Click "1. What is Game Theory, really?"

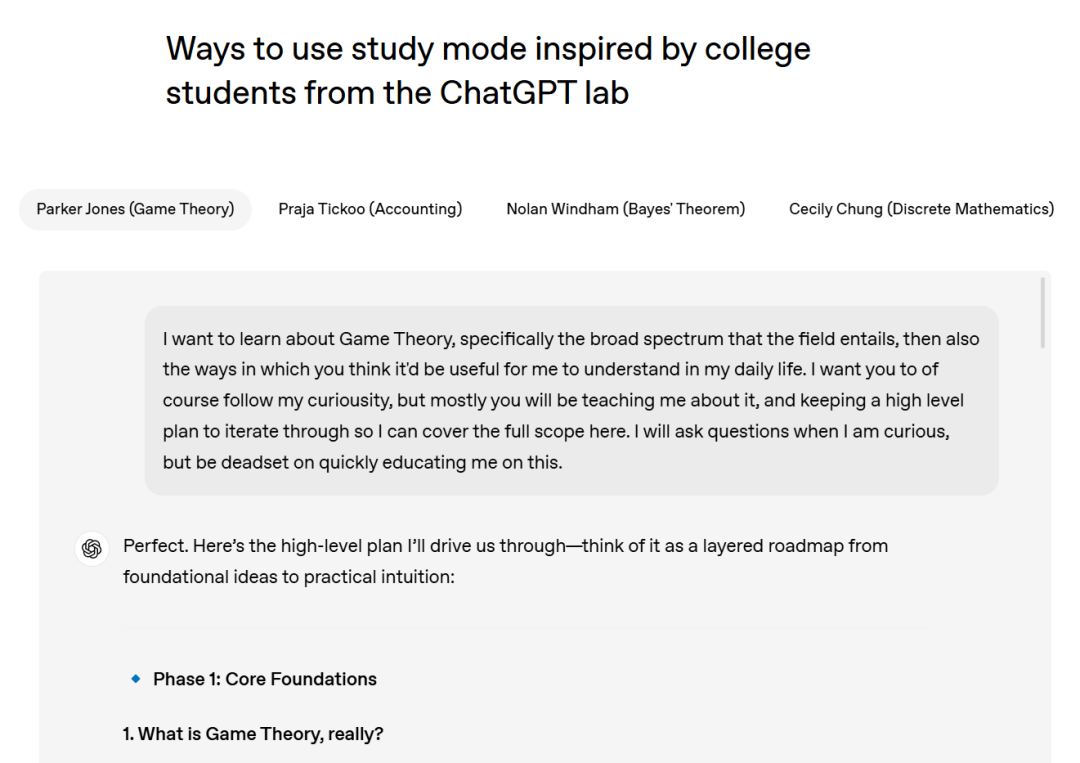[253, 734]
